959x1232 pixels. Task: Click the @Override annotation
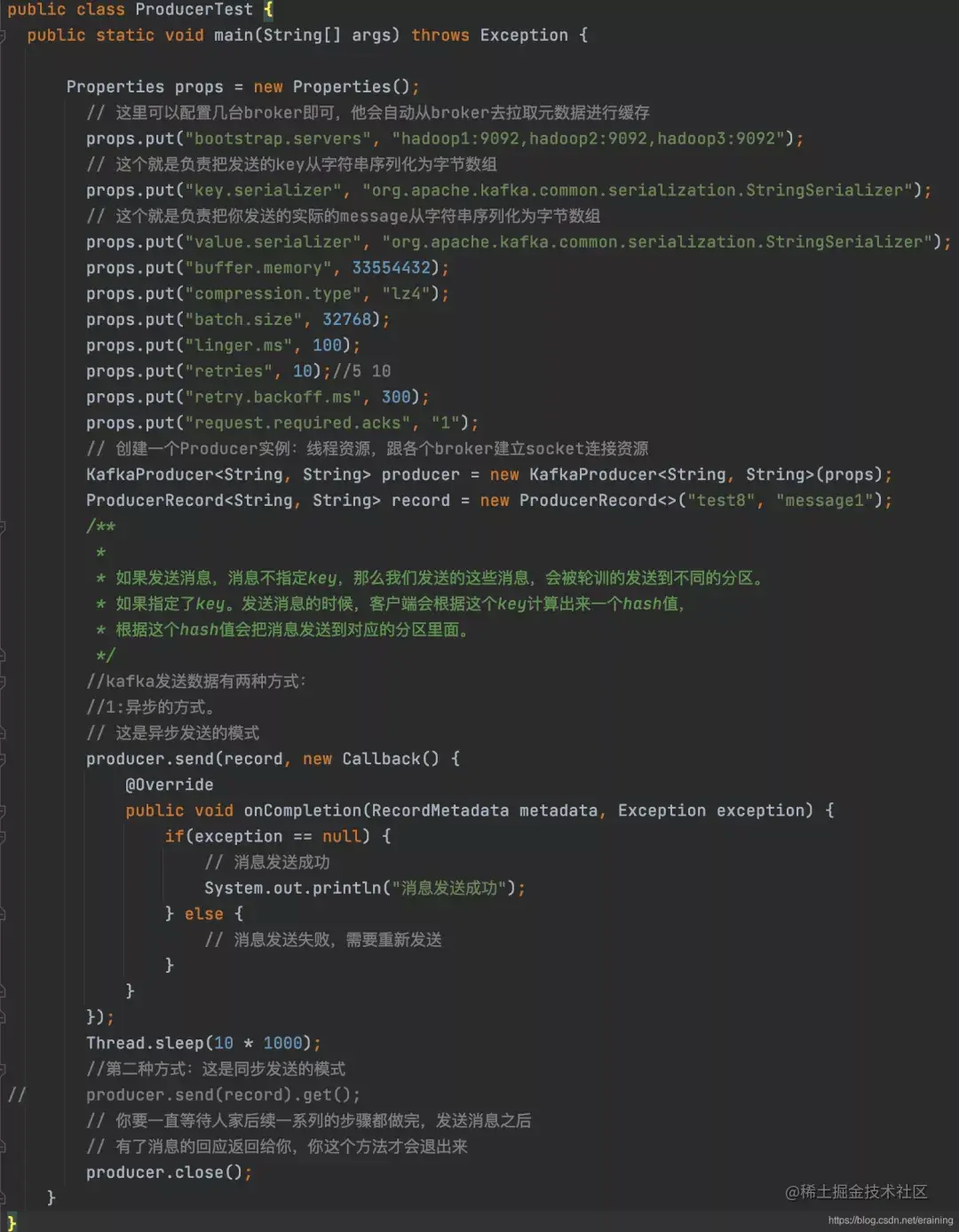(x=170, y=785)
